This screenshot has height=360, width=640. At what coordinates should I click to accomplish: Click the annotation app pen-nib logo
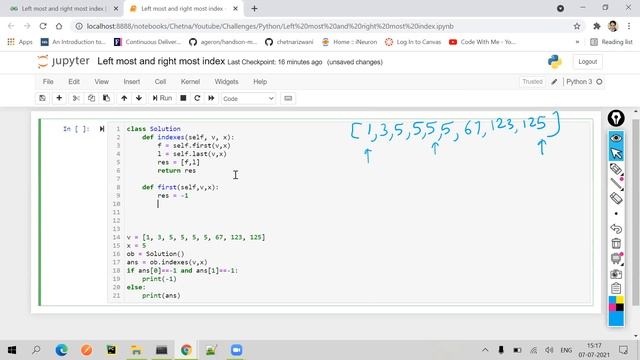[616, 118]
